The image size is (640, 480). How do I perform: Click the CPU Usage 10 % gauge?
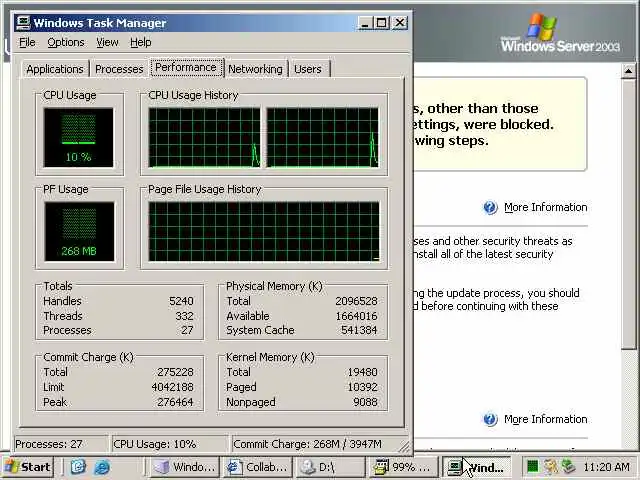(78, 138)
